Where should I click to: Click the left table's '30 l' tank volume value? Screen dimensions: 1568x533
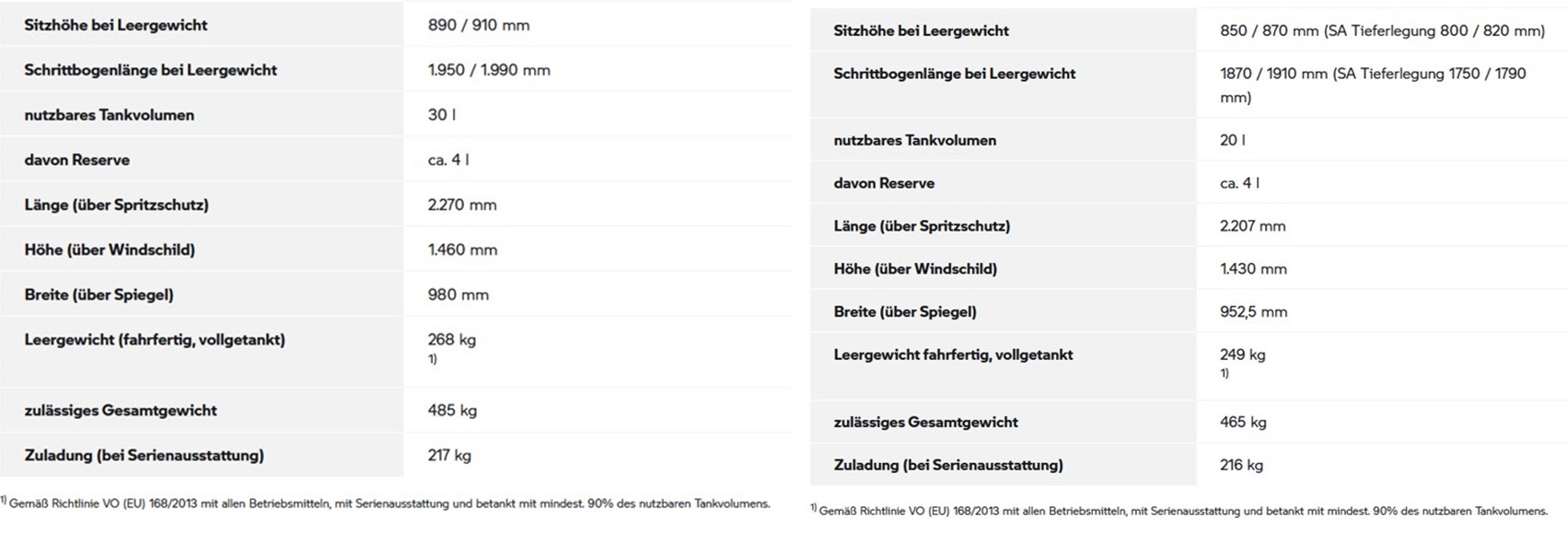tap(442, 115)
